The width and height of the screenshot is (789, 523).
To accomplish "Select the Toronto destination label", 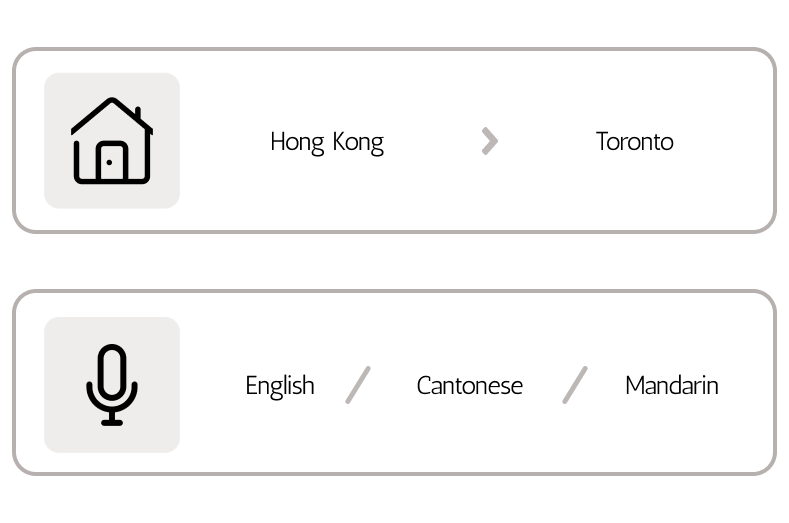I will click(634, 141).
